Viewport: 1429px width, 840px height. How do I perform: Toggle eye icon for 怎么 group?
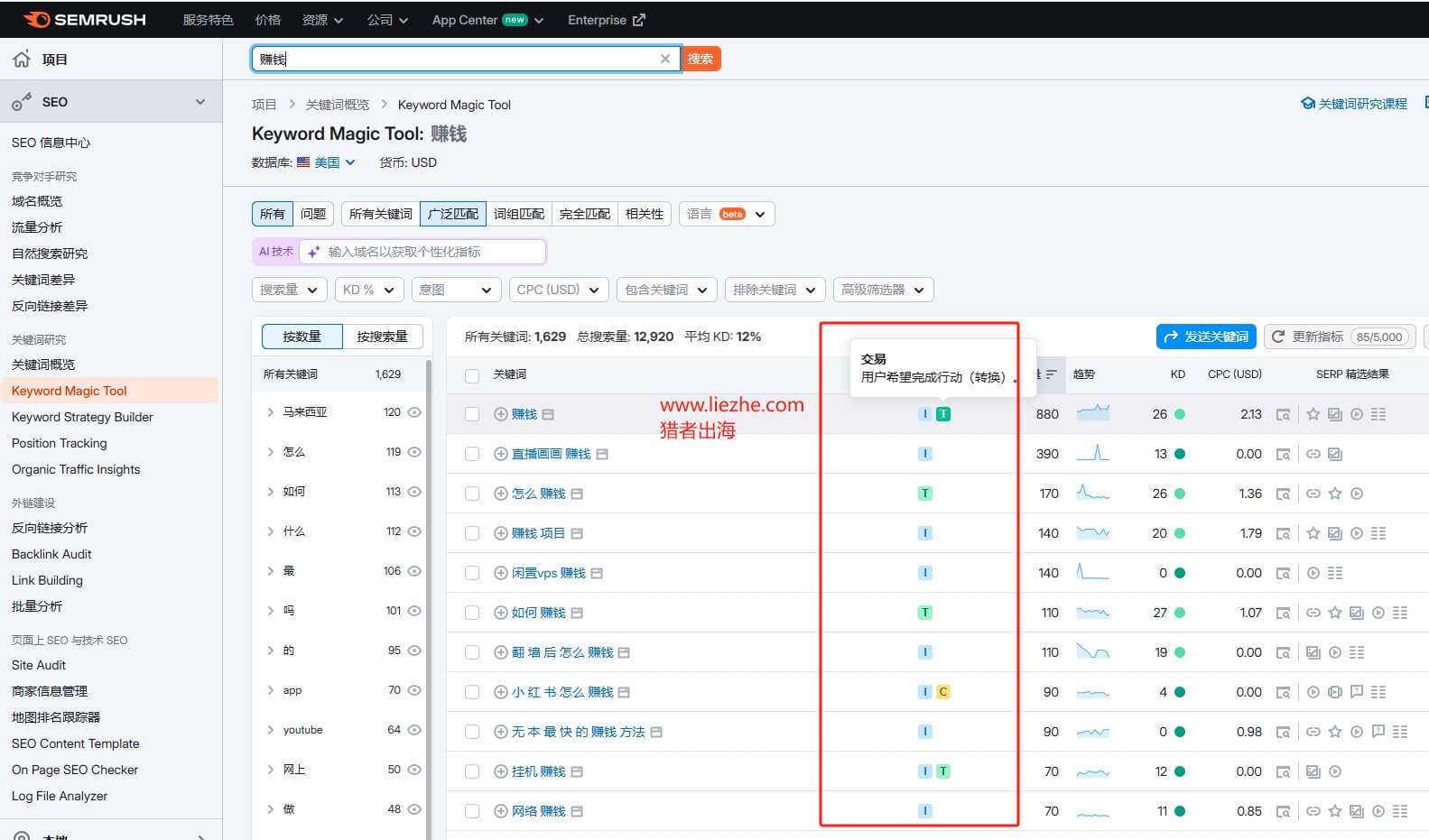(414, 452)
